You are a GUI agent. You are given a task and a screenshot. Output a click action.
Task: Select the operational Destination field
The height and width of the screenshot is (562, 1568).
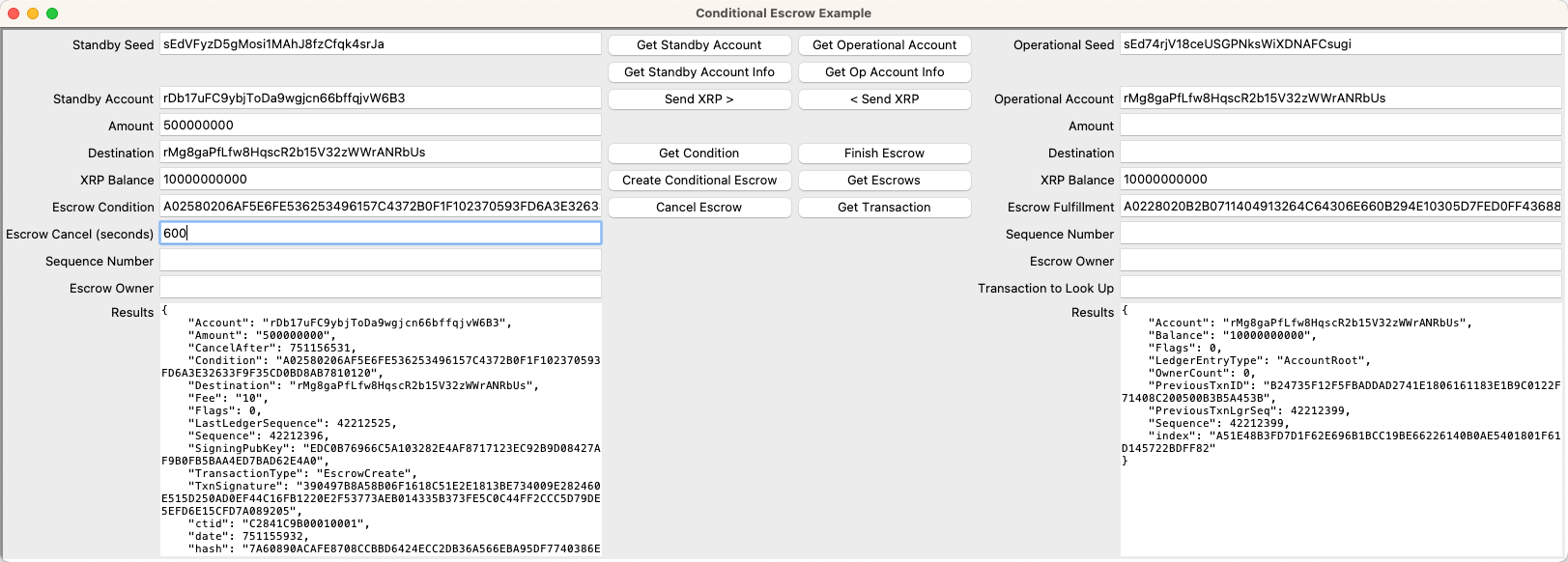pyautogui.click(x=1340, y=153)
